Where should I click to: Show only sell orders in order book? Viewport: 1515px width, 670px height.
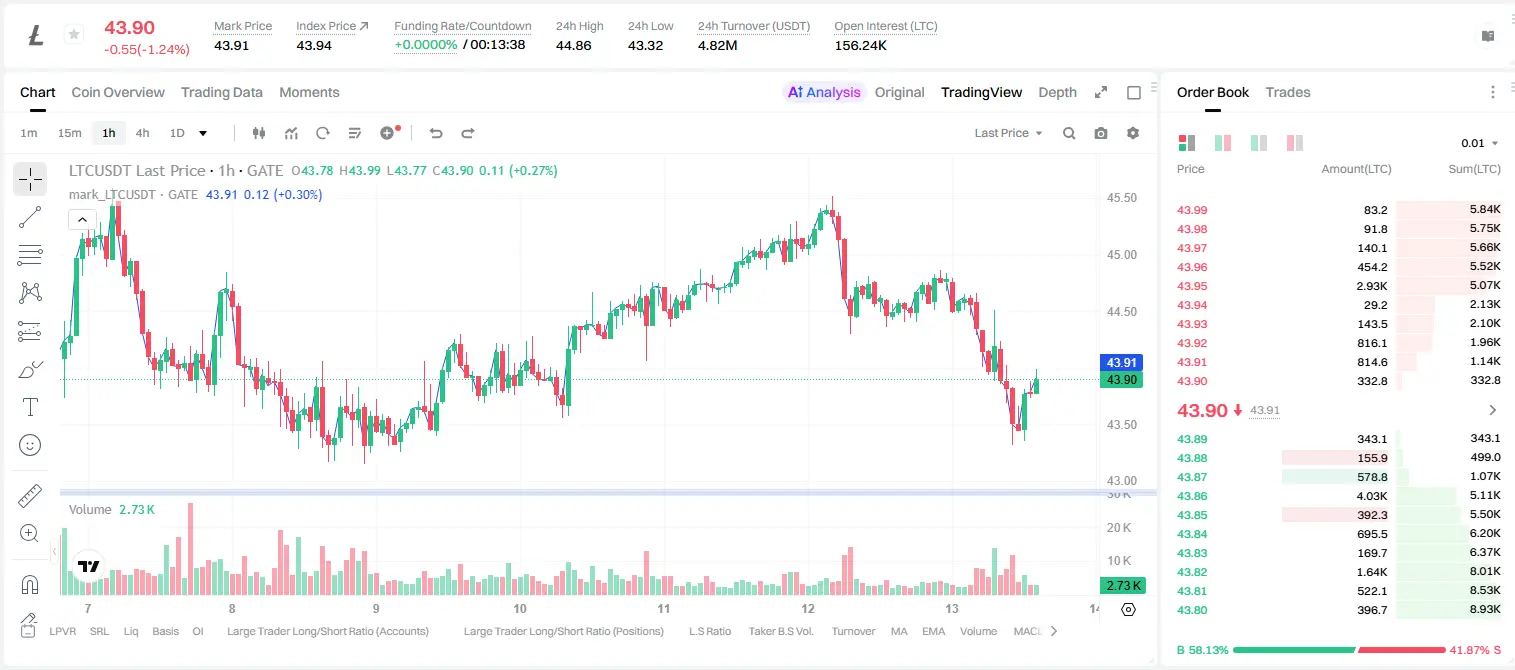click(1295, 143)
